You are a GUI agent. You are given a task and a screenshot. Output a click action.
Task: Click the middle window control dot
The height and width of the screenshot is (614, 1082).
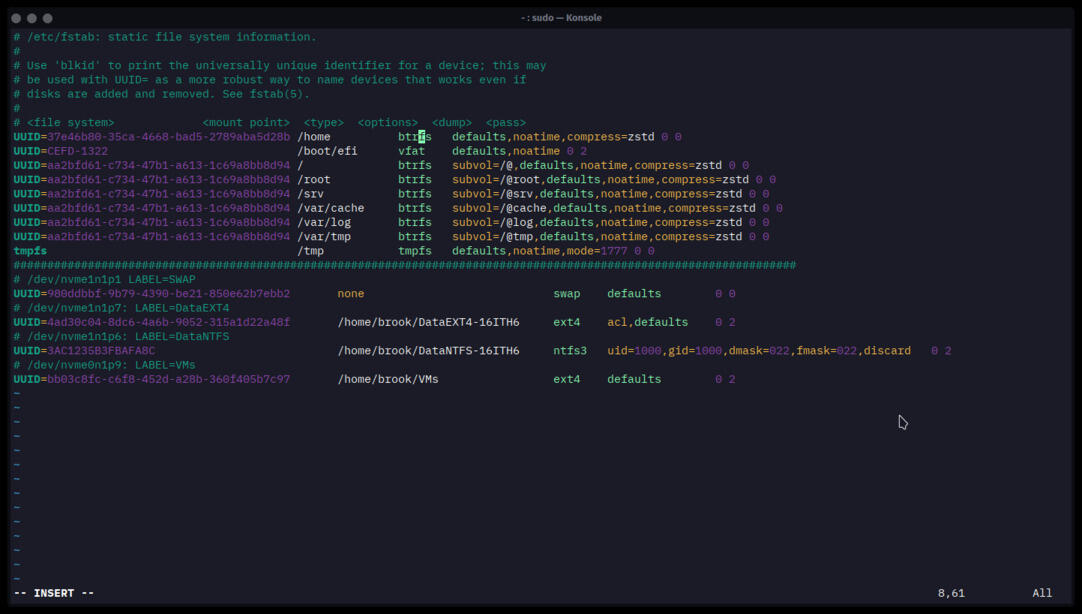point(32,18)
